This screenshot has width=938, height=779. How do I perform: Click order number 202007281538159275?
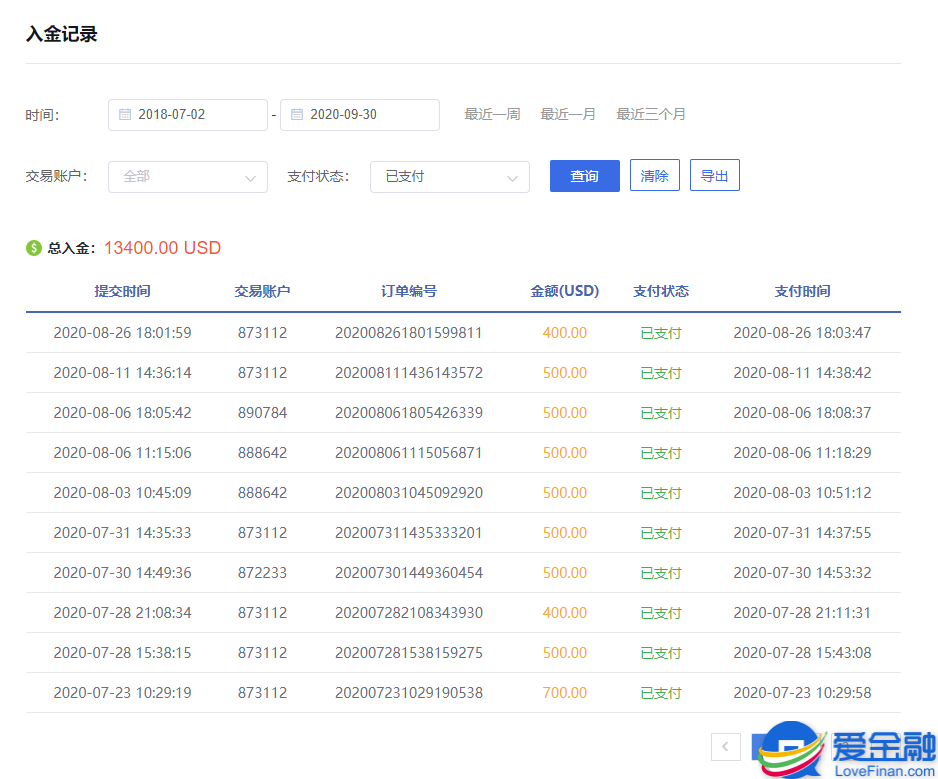point(409,653)
